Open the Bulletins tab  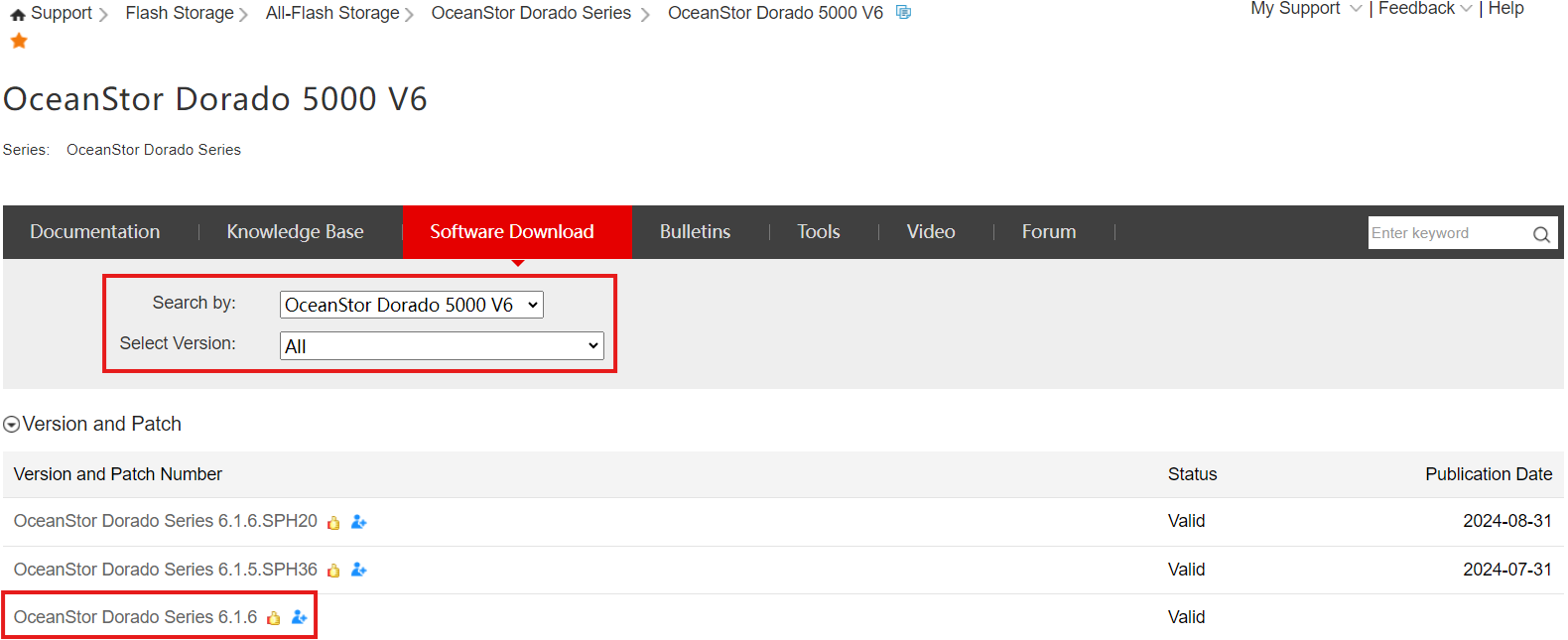click(695, 231)
